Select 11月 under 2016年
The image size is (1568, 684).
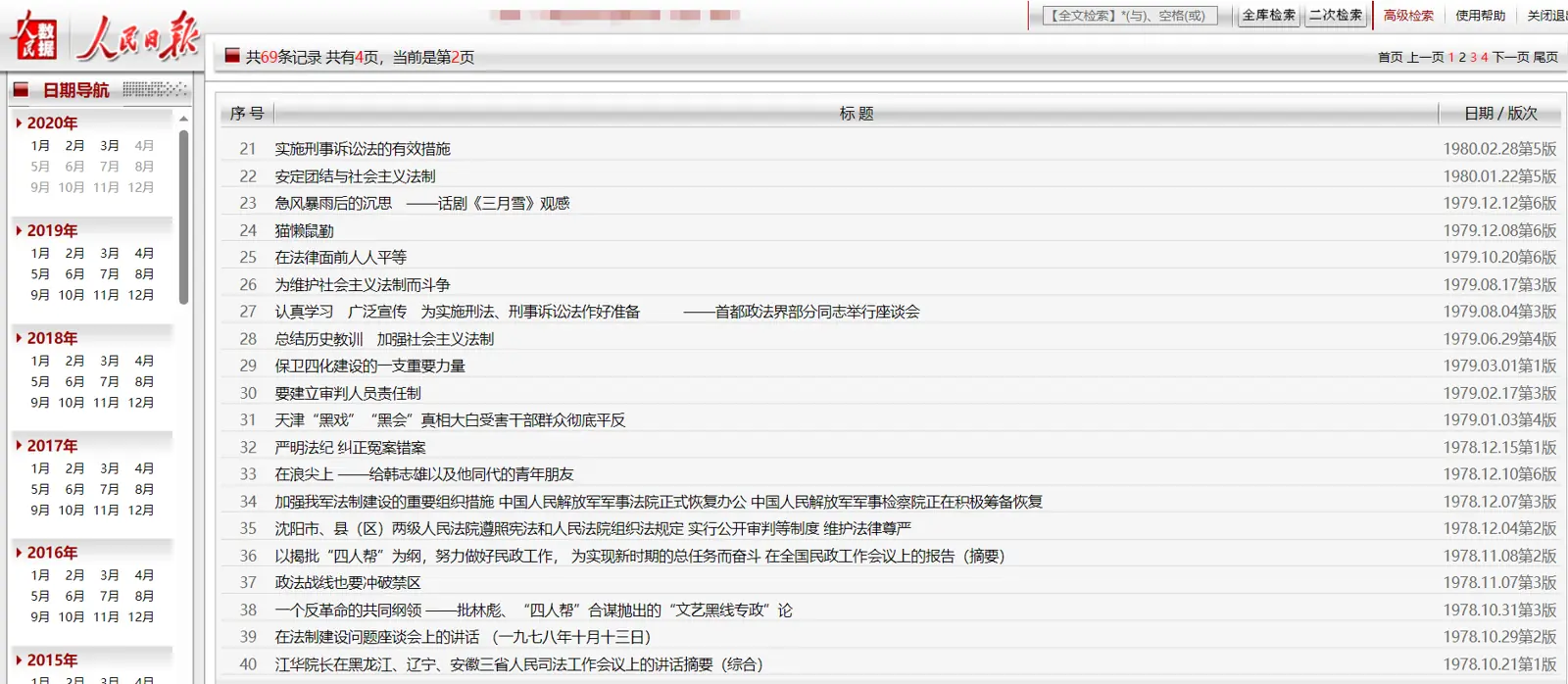point(106,617)
